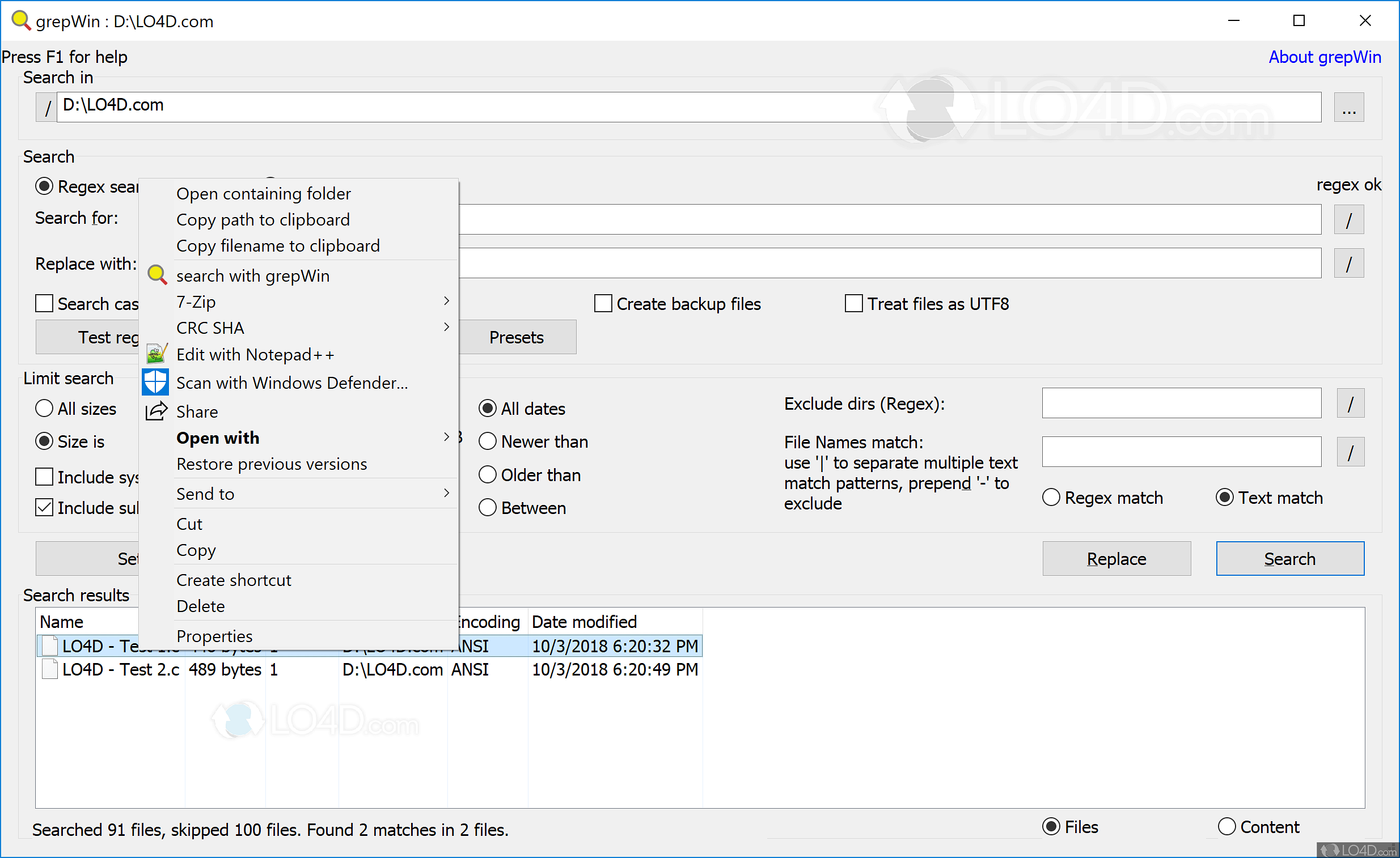Screen dimensions: 1400x858
Task: Click the Share arrow icon
Action: [157, 411]
